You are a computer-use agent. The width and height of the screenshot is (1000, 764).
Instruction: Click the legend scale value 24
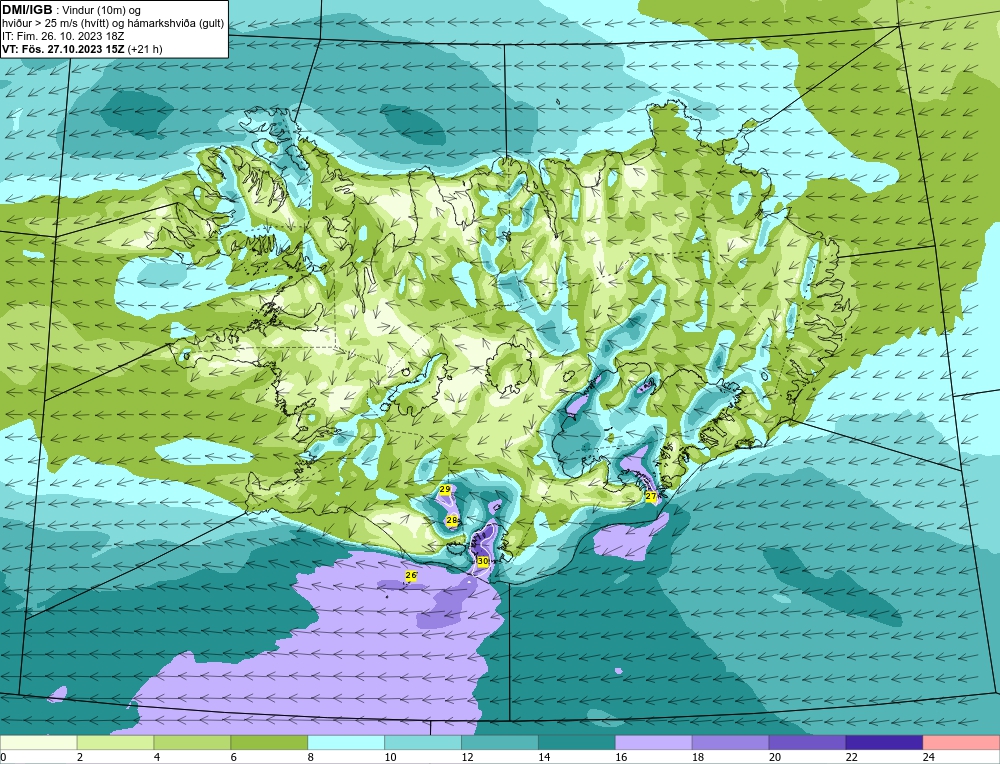(x=929, y=757)
